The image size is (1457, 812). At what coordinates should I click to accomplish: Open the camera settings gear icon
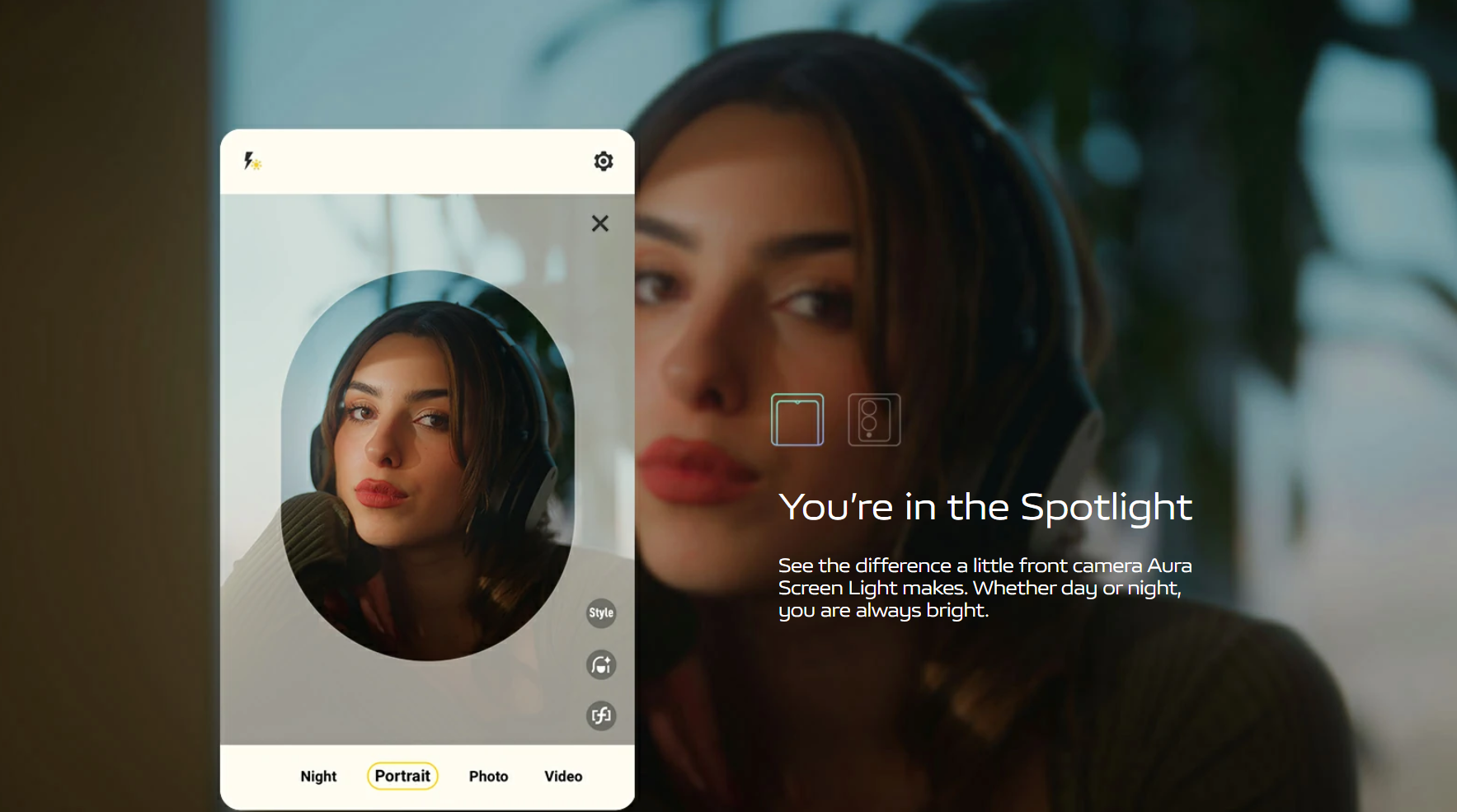pos(604,161)
